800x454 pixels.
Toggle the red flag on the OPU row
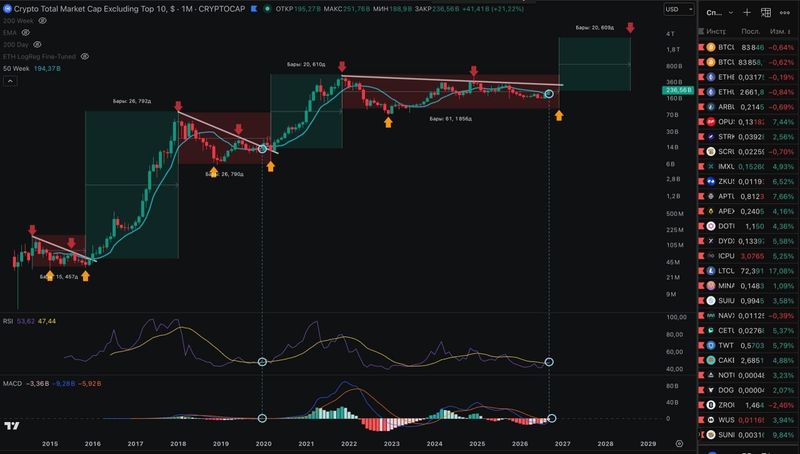click(x=701, y=122)
